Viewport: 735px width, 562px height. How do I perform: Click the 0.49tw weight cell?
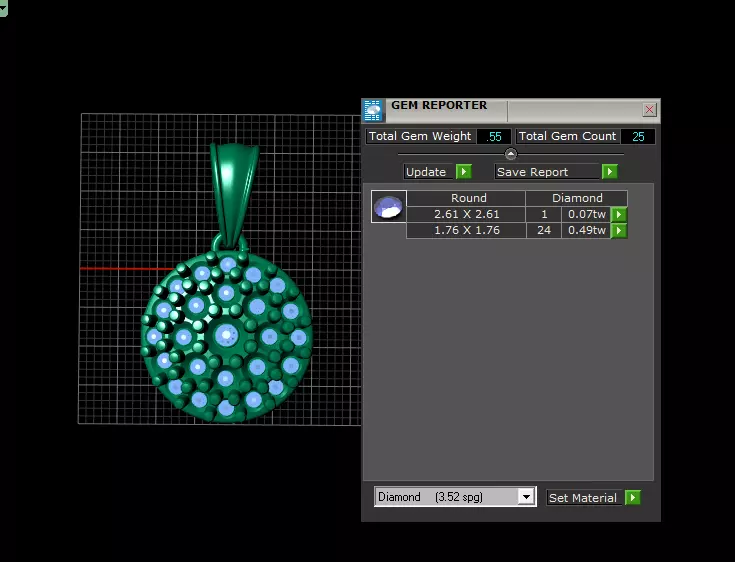pyautogui.click(x=586, y=231)
